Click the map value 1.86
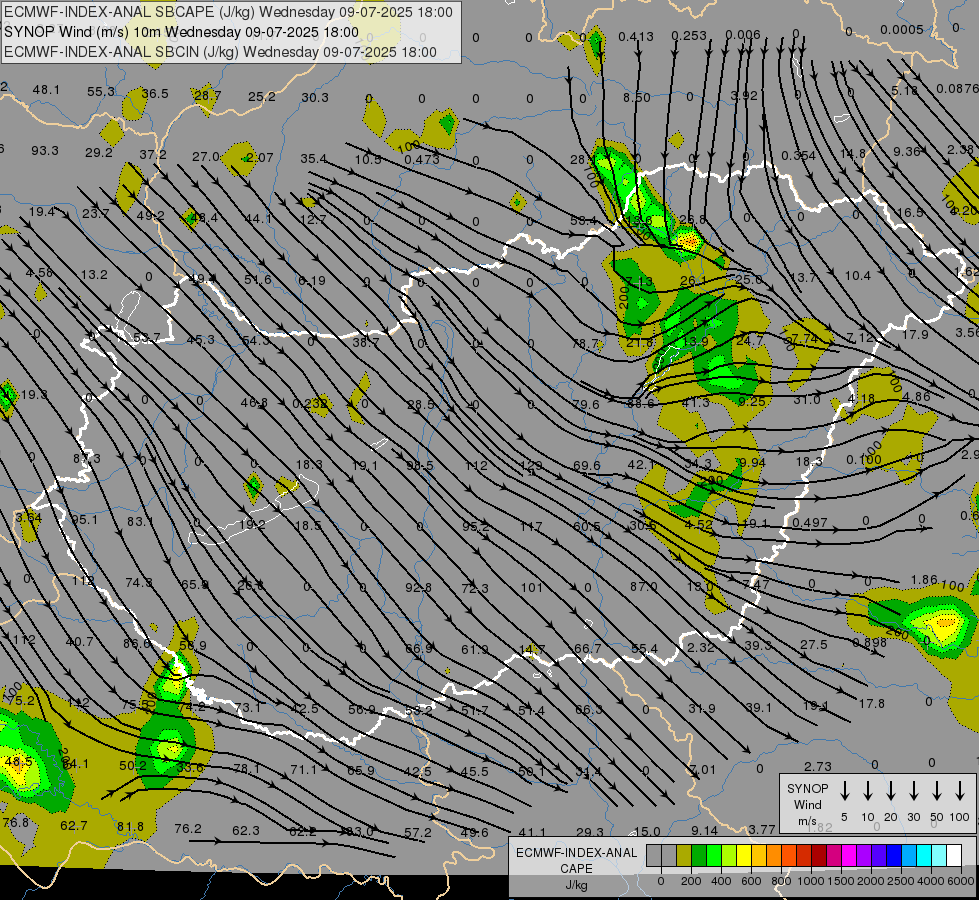 pos(924,580)
